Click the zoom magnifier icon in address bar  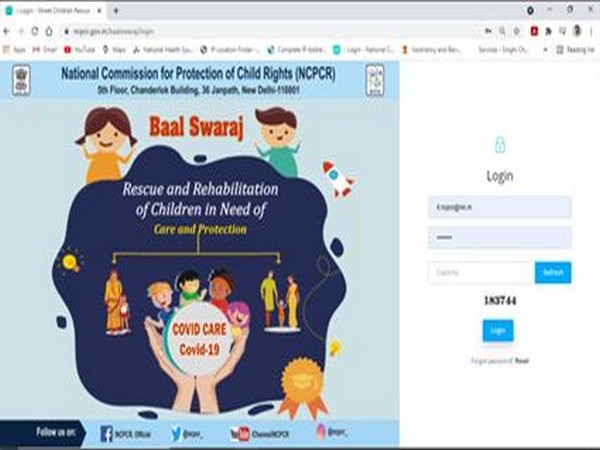(x=502, y=31)
